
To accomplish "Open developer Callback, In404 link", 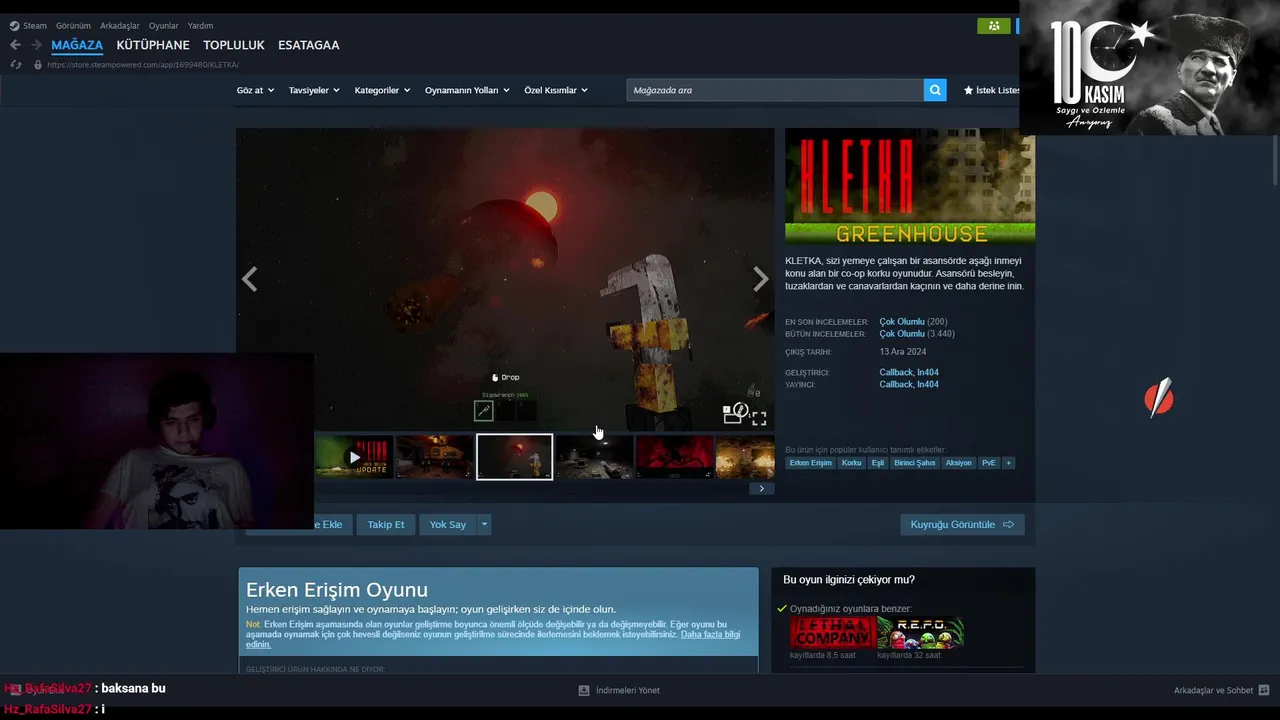I will click(909, 373).
